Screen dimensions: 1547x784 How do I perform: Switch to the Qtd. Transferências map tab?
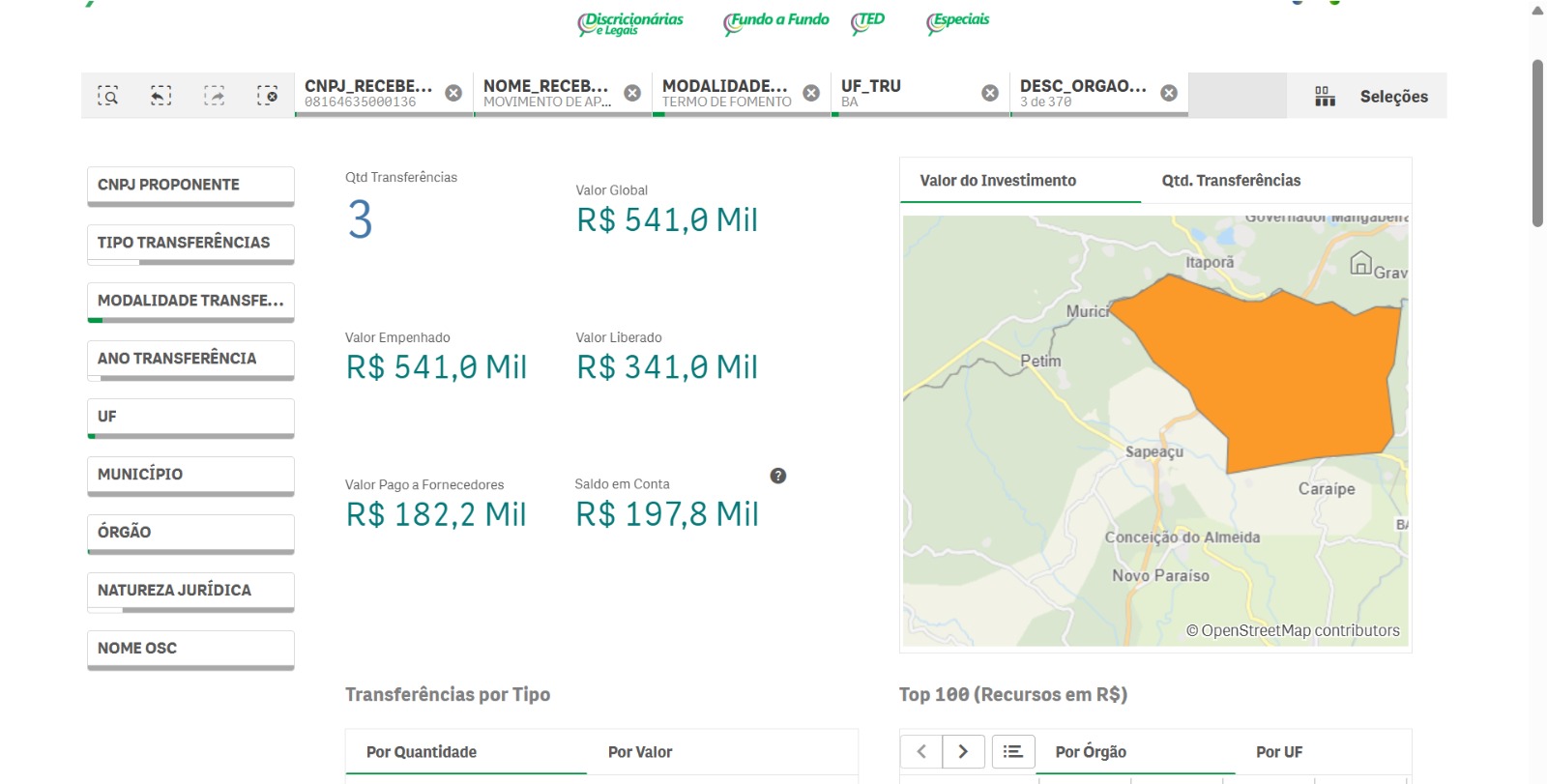[x=1231, y=181]
